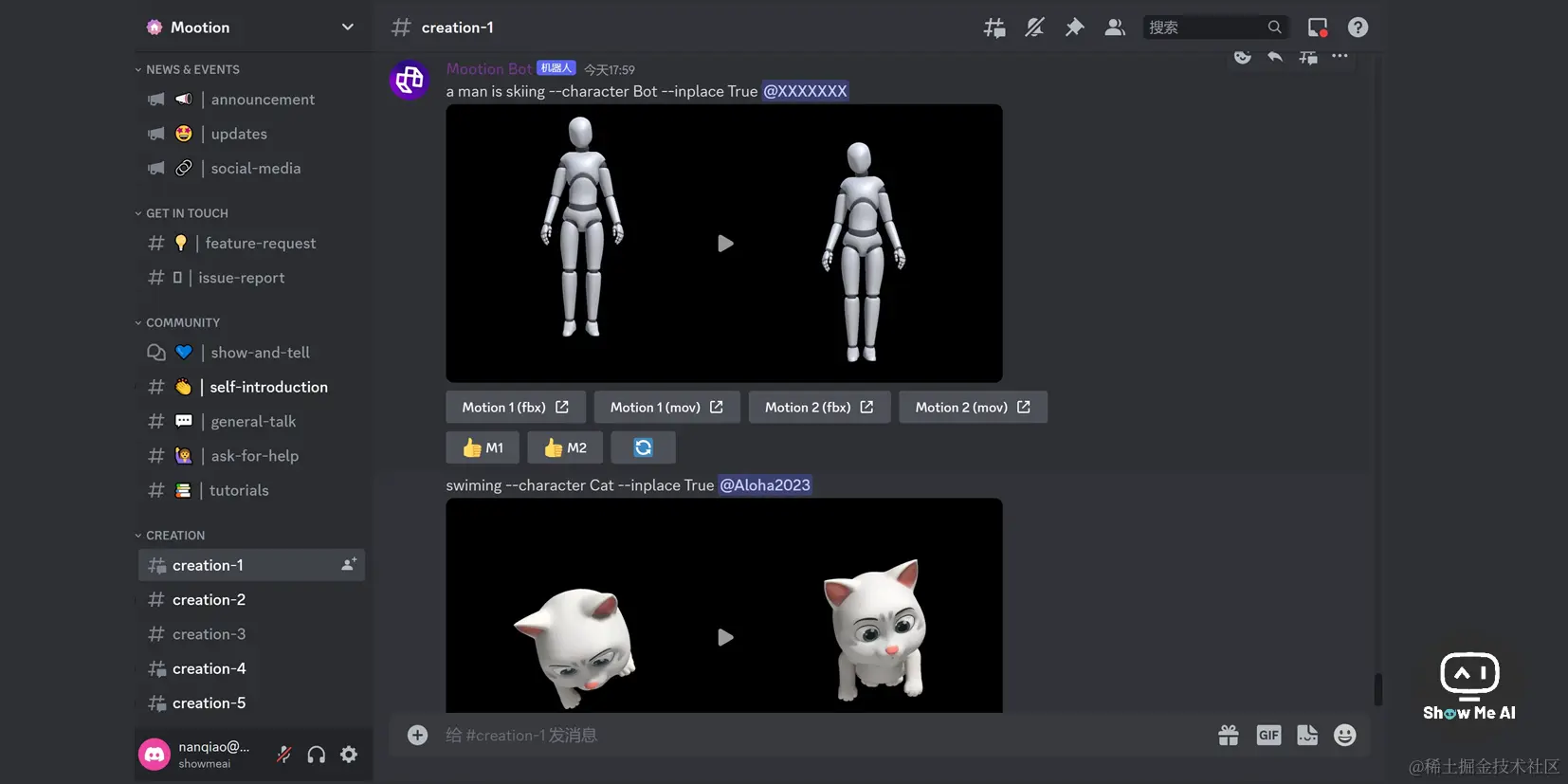Download Motion 2 (mov) file
1568x784 pixels.
click(x=973, y=407)
